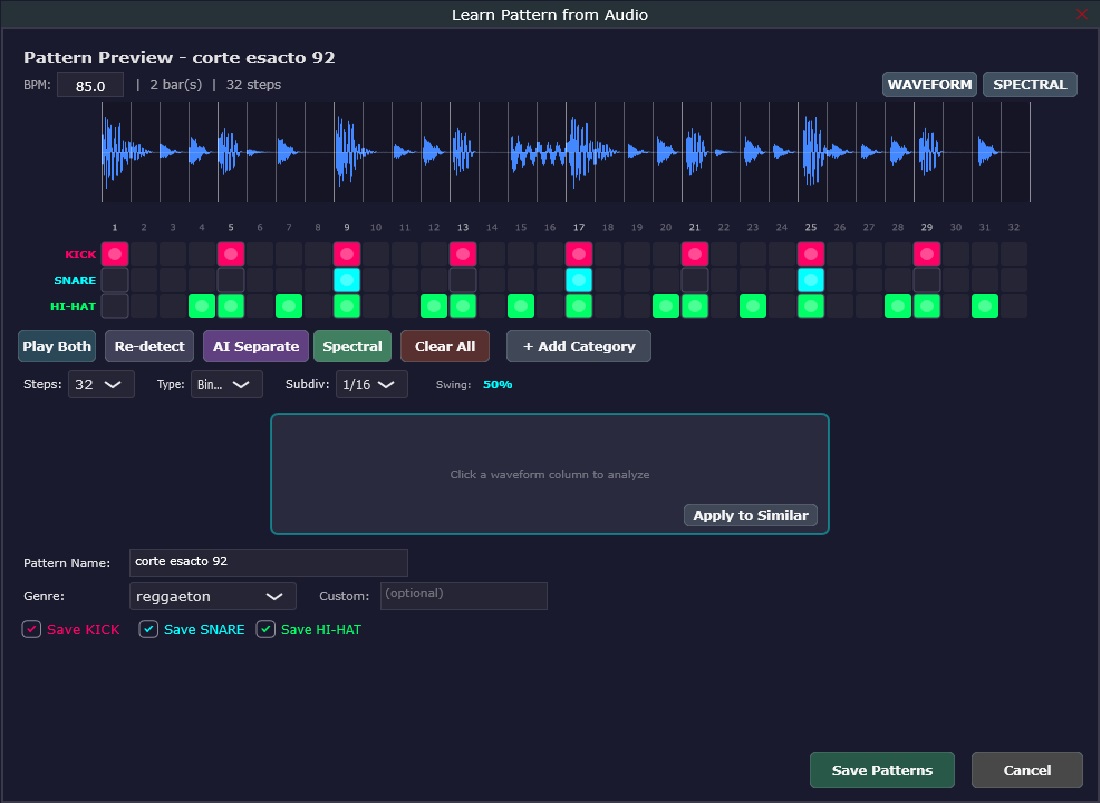Open the Steps dropdown showing 32
Image resolution: width=1100 pixels, height=803 pixels.
[101, 384]
